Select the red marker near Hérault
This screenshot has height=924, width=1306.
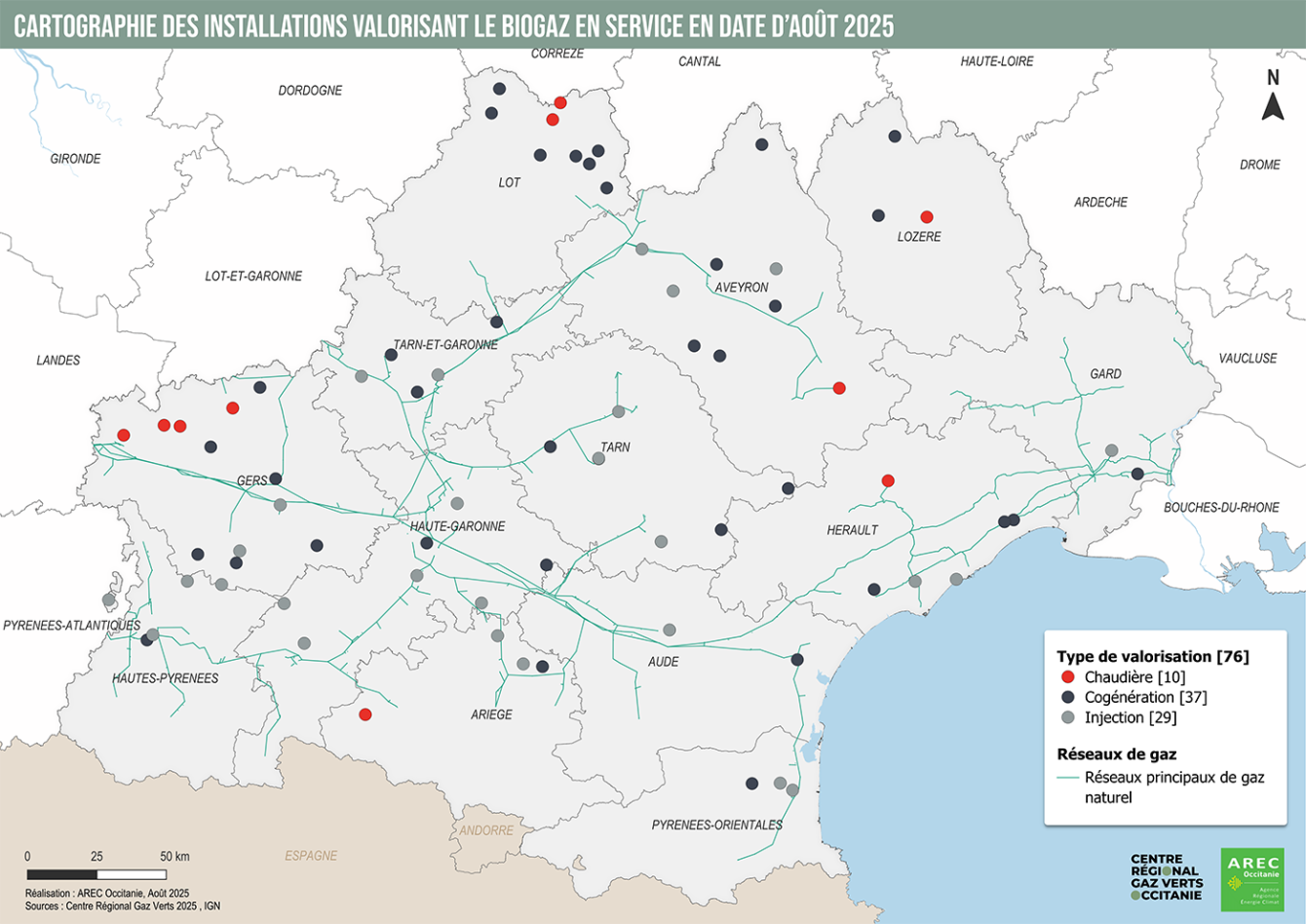click(888, 480)
